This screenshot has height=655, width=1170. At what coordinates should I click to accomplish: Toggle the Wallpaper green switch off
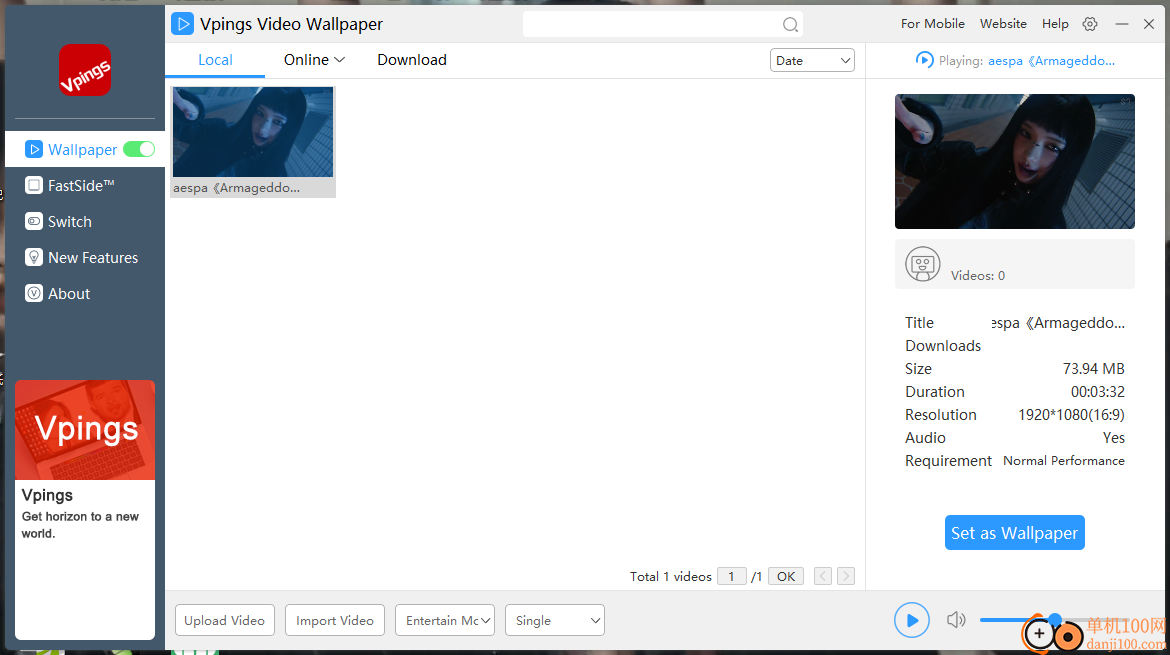[x=139, y=149]
